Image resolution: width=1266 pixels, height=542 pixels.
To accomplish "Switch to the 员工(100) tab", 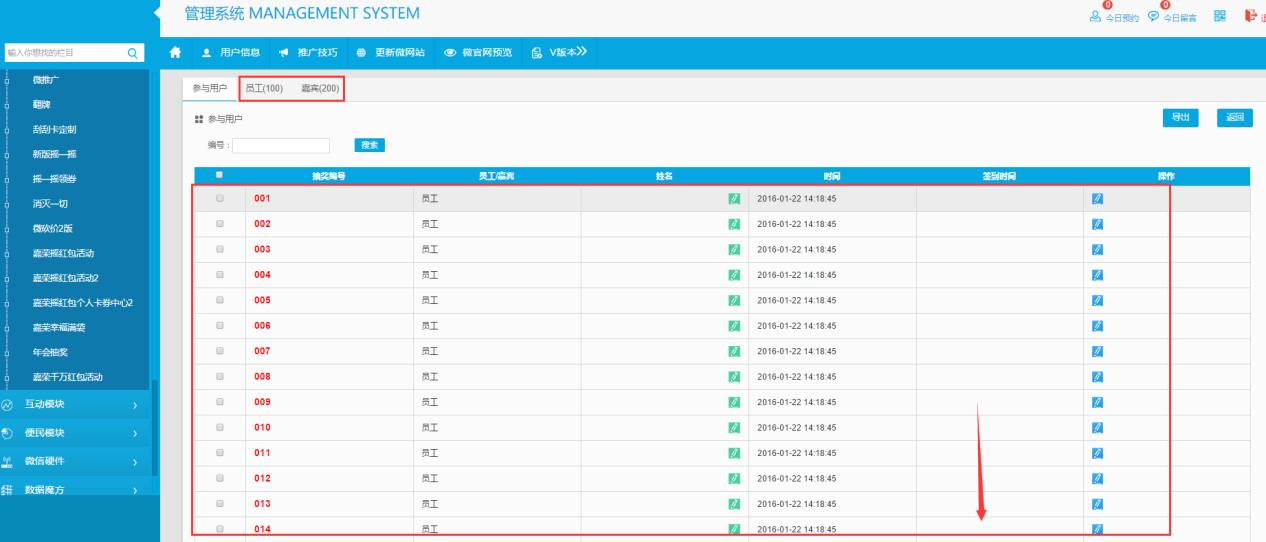I will (x=264, y=89).
